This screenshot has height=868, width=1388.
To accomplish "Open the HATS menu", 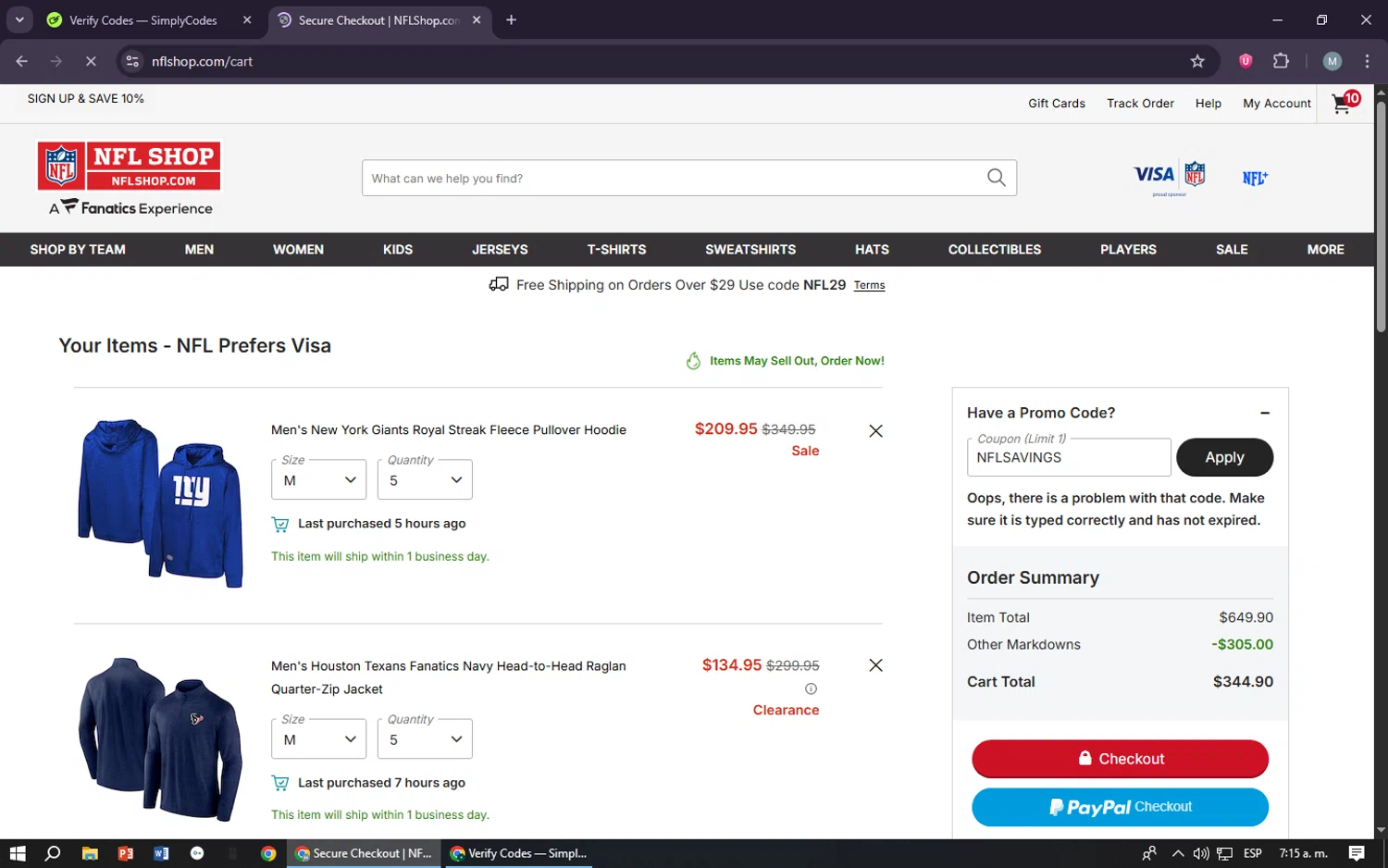I will (872, 249).
